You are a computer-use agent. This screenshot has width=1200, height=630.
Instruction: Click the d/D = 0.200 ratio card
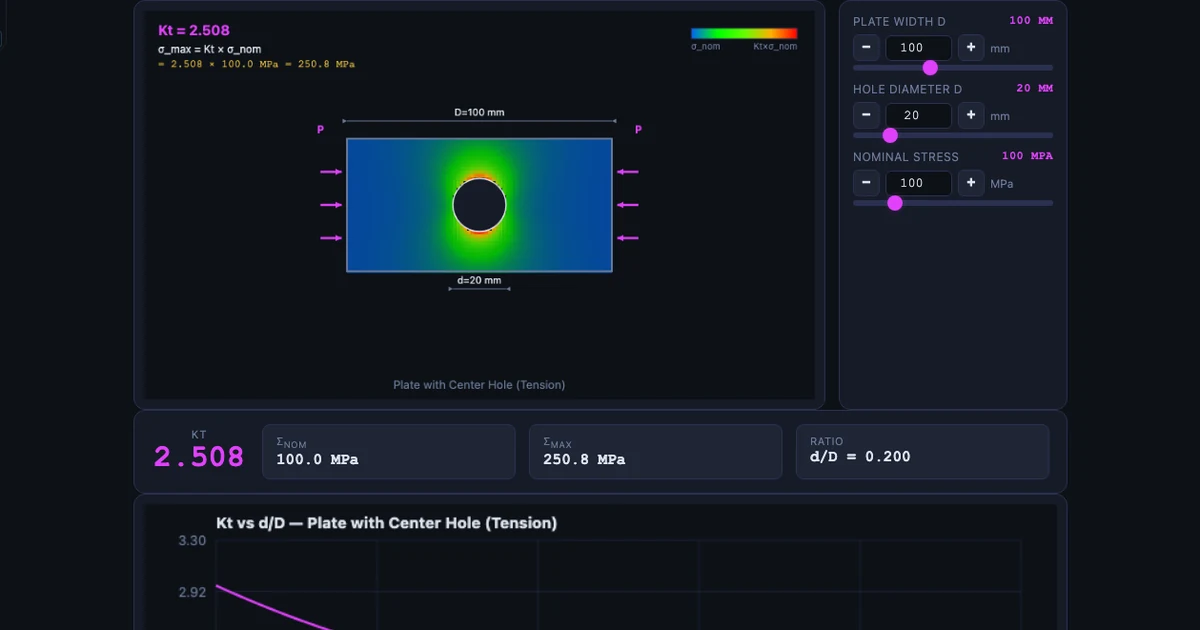[922, 452]
